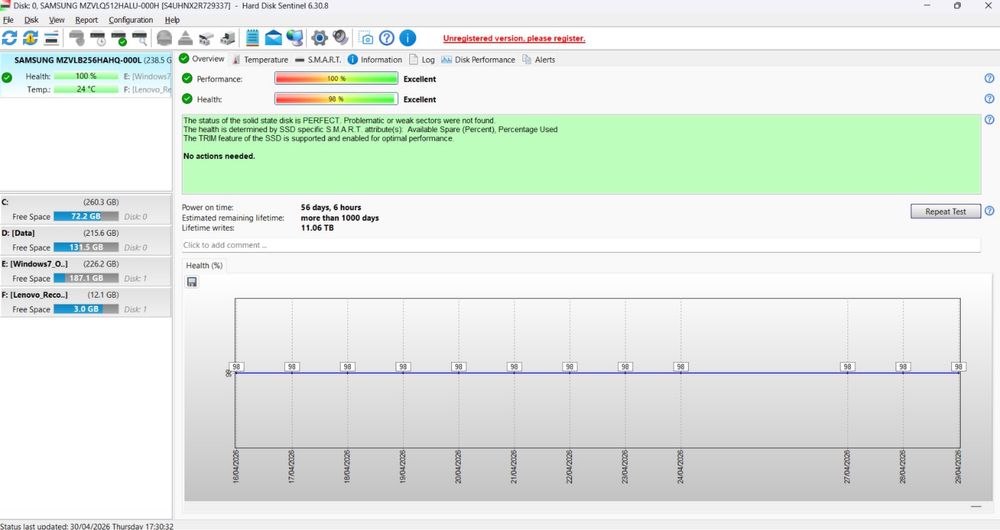Click the second of the paired disk devices icons
Image resolution: width=1000 pixels, height=530 pixels.
point(228,38)
